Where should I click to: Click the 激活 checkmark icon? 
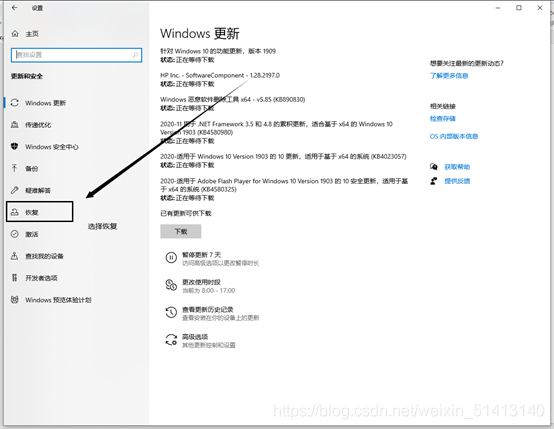[14, 234]
